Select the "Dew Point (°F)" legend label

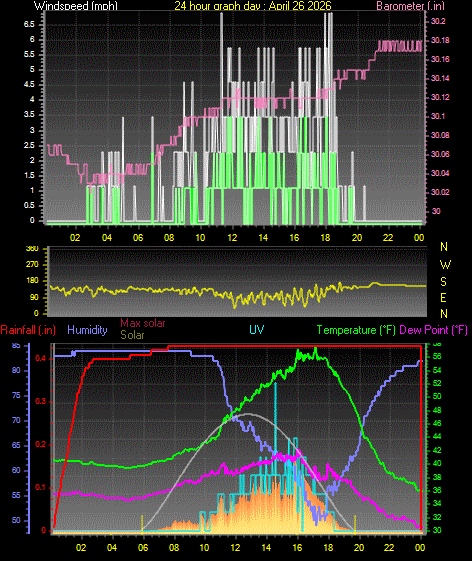(x=433, y=330)
